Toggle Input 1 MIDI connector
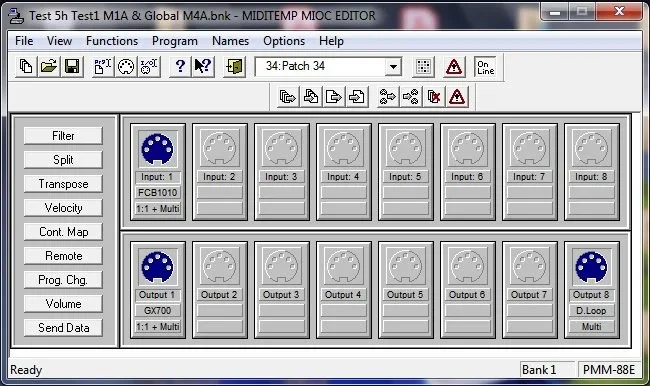The image size is (650, 386). pos(158,149)
